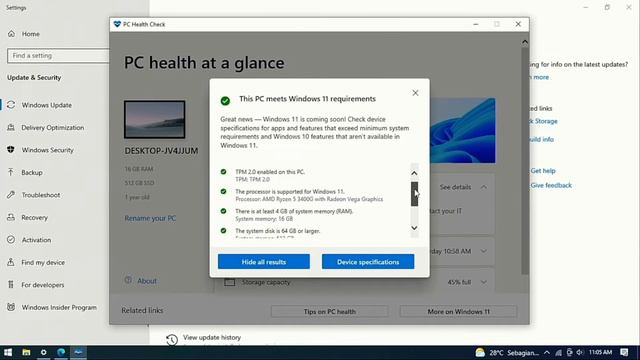640x360 pixels.
Task: Click the Windows 11 bloom image
Action: pos(462,131)
